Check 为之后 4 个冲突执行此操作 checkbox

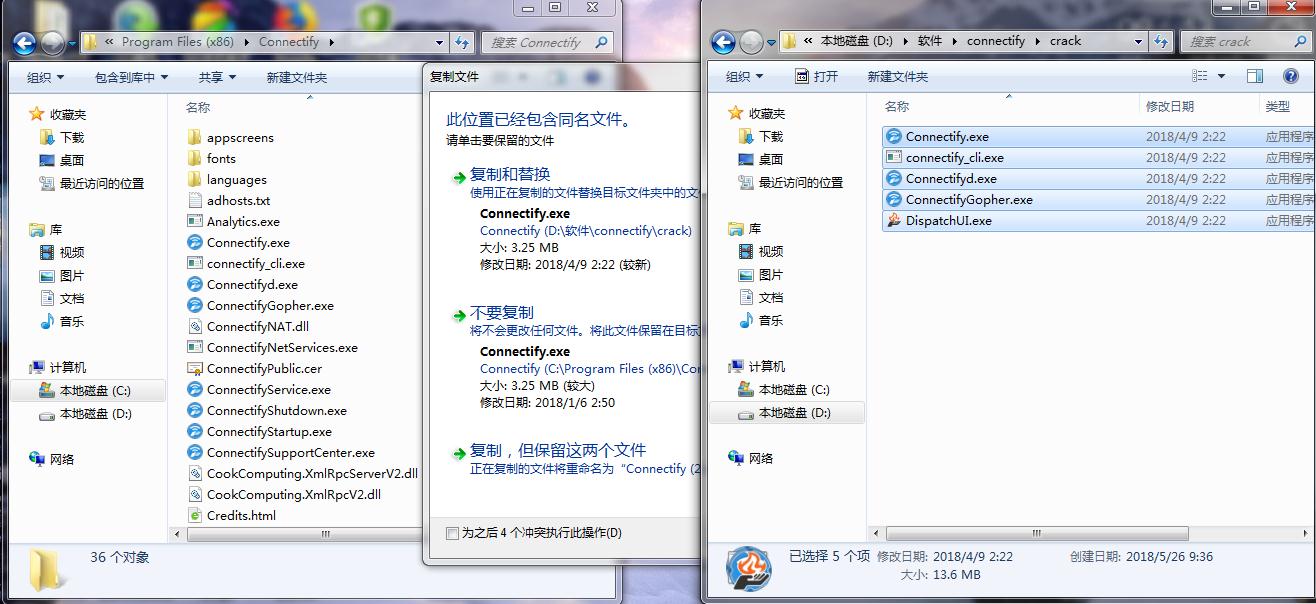[452, 533]
